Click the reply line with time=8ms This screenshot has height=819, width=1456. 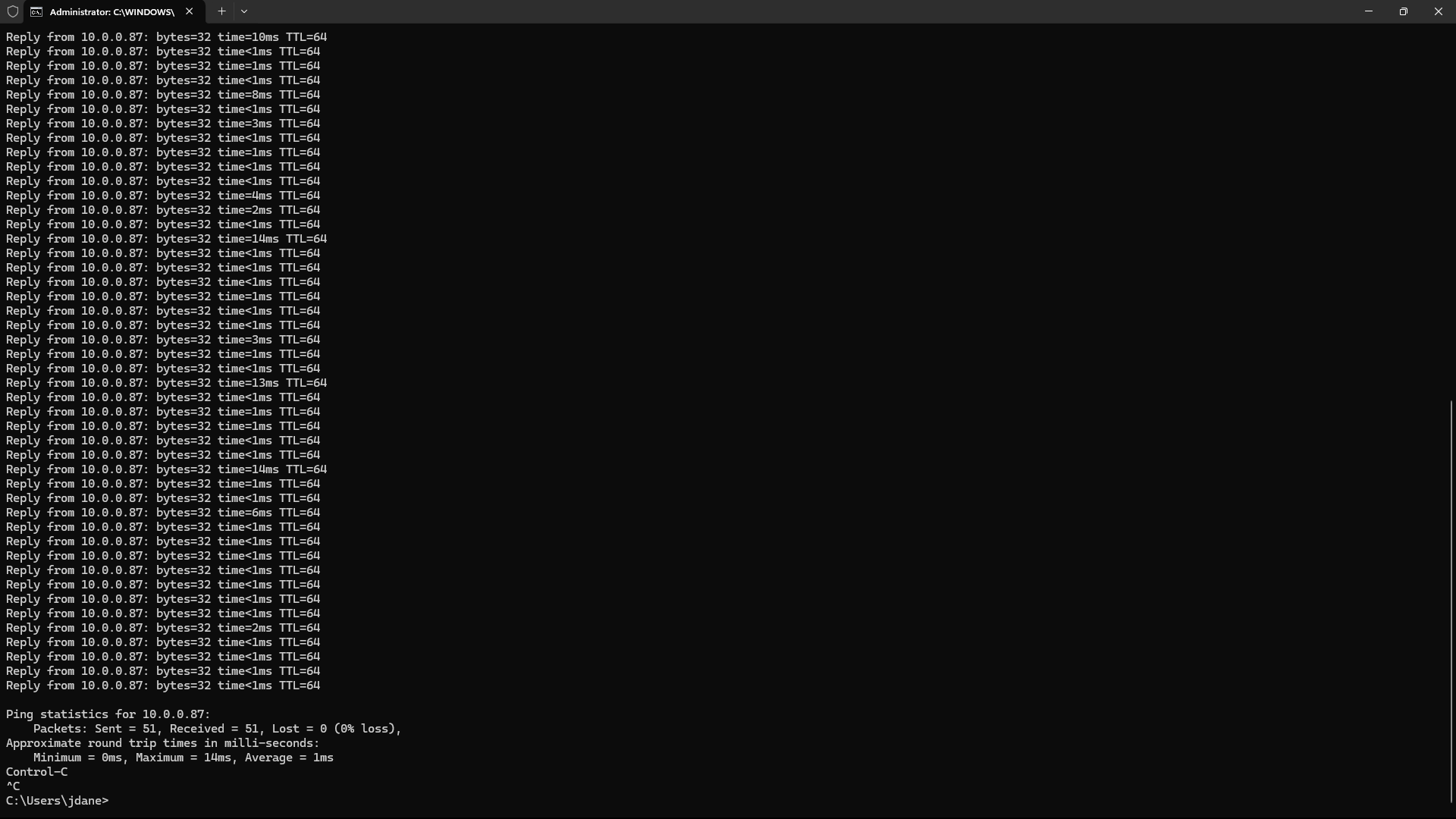coord(163,95)
